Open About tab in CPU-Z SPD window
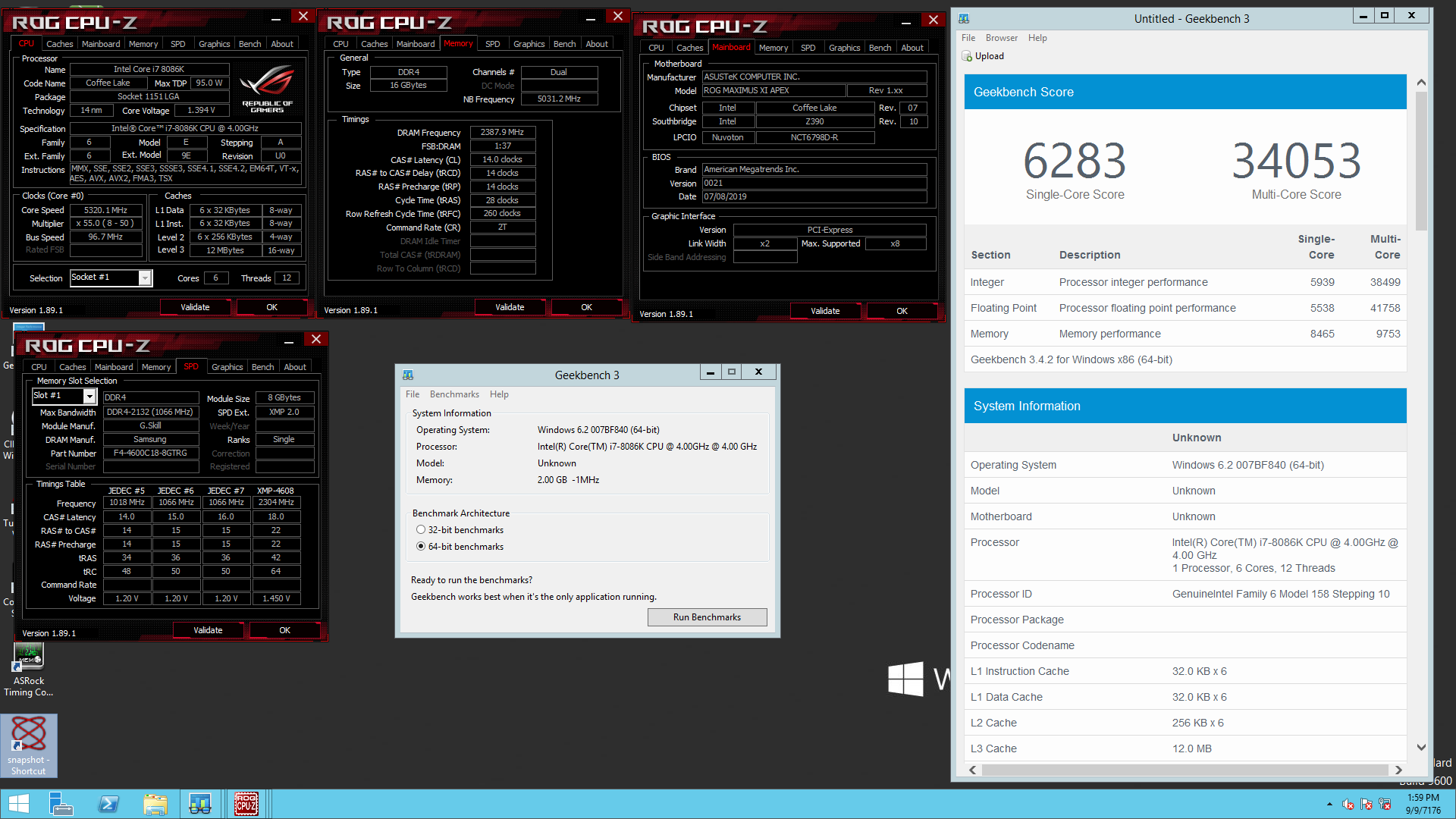1456x819 pixels. pyautogui.click(x=295, y=367)
